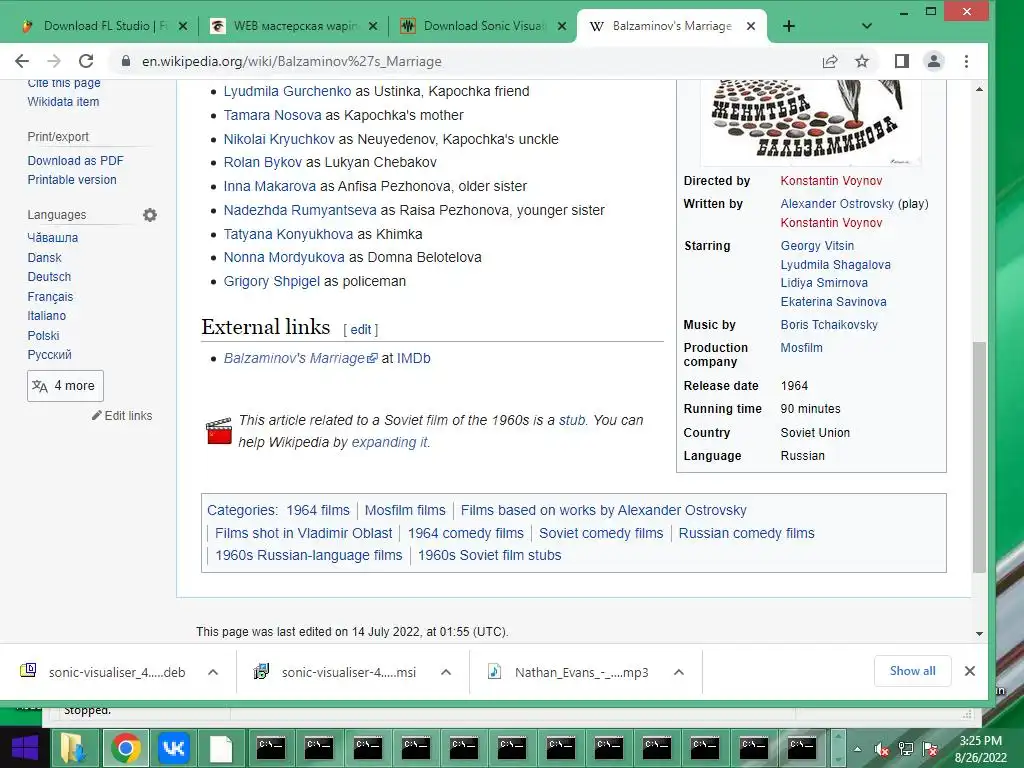1024x768 pixels.
Task: Share this page via share icon
Action: pyautogui.click(x=830, y=61)
